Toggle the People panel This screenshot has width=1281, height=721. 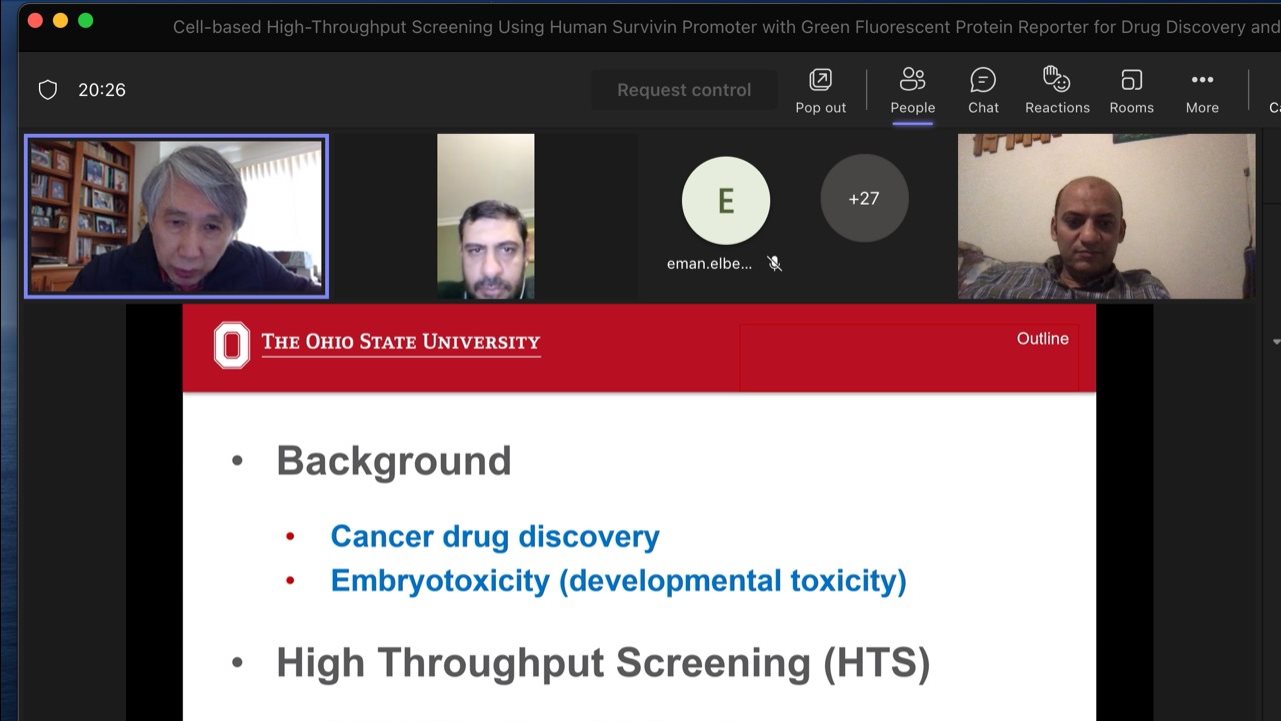pyautogui.click(x=912, y=90)
